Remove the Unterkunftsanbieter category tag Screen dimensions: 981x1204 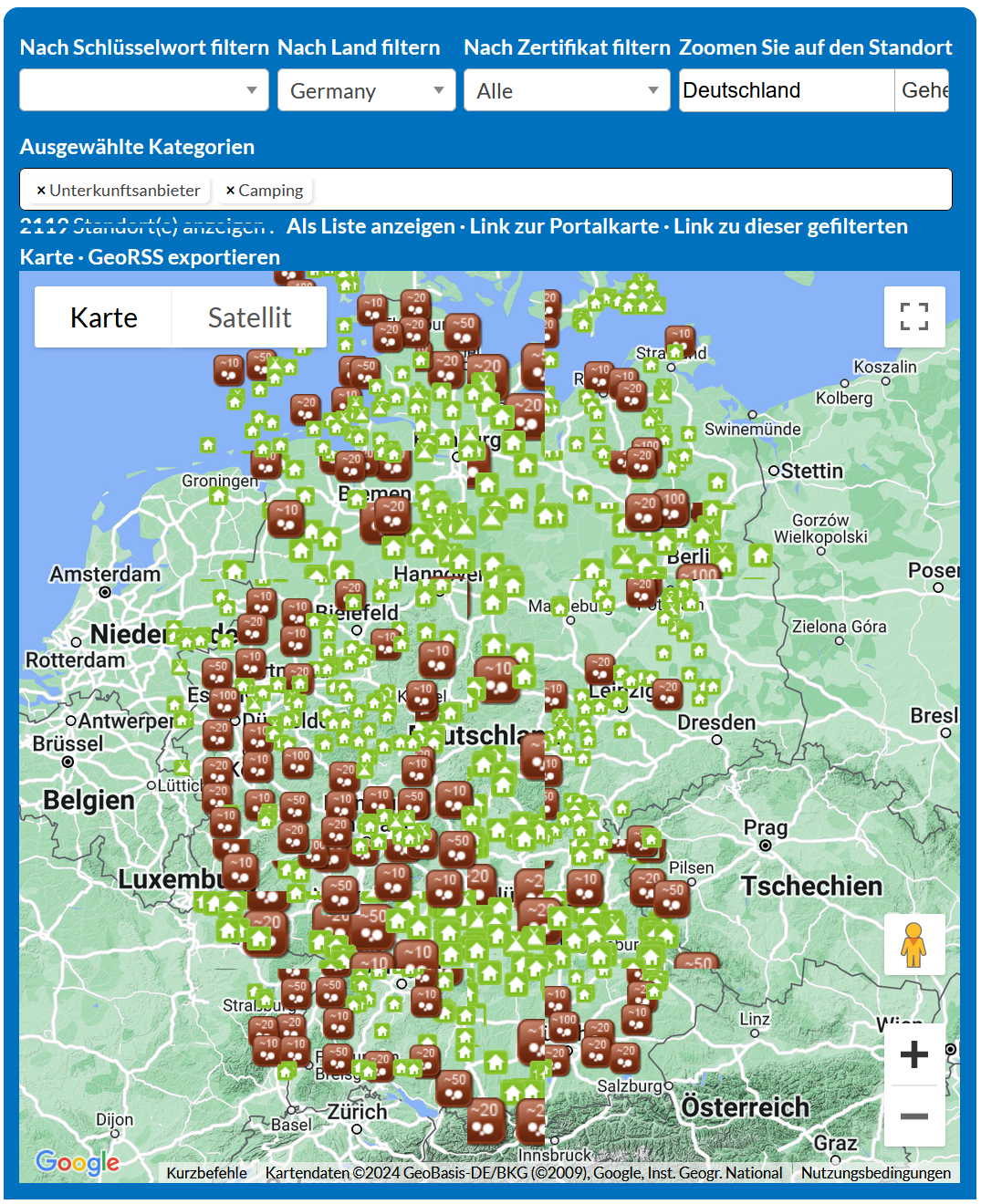(41, 191)
